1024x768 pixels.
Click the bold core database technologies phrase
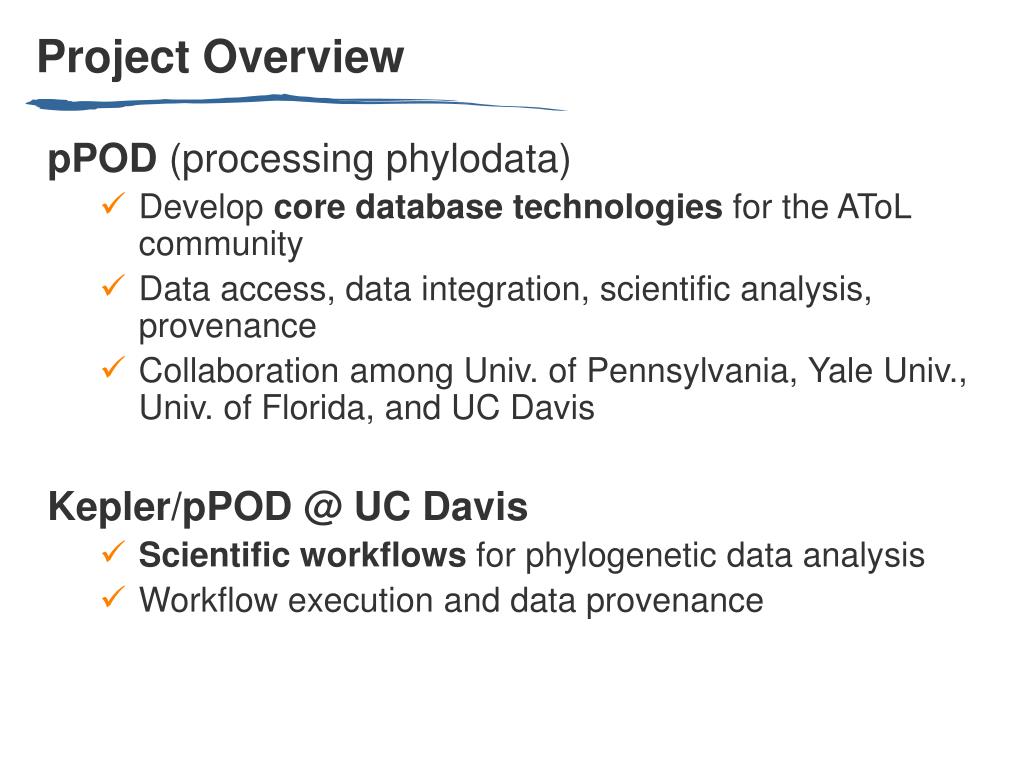click(x=498, y=207)
